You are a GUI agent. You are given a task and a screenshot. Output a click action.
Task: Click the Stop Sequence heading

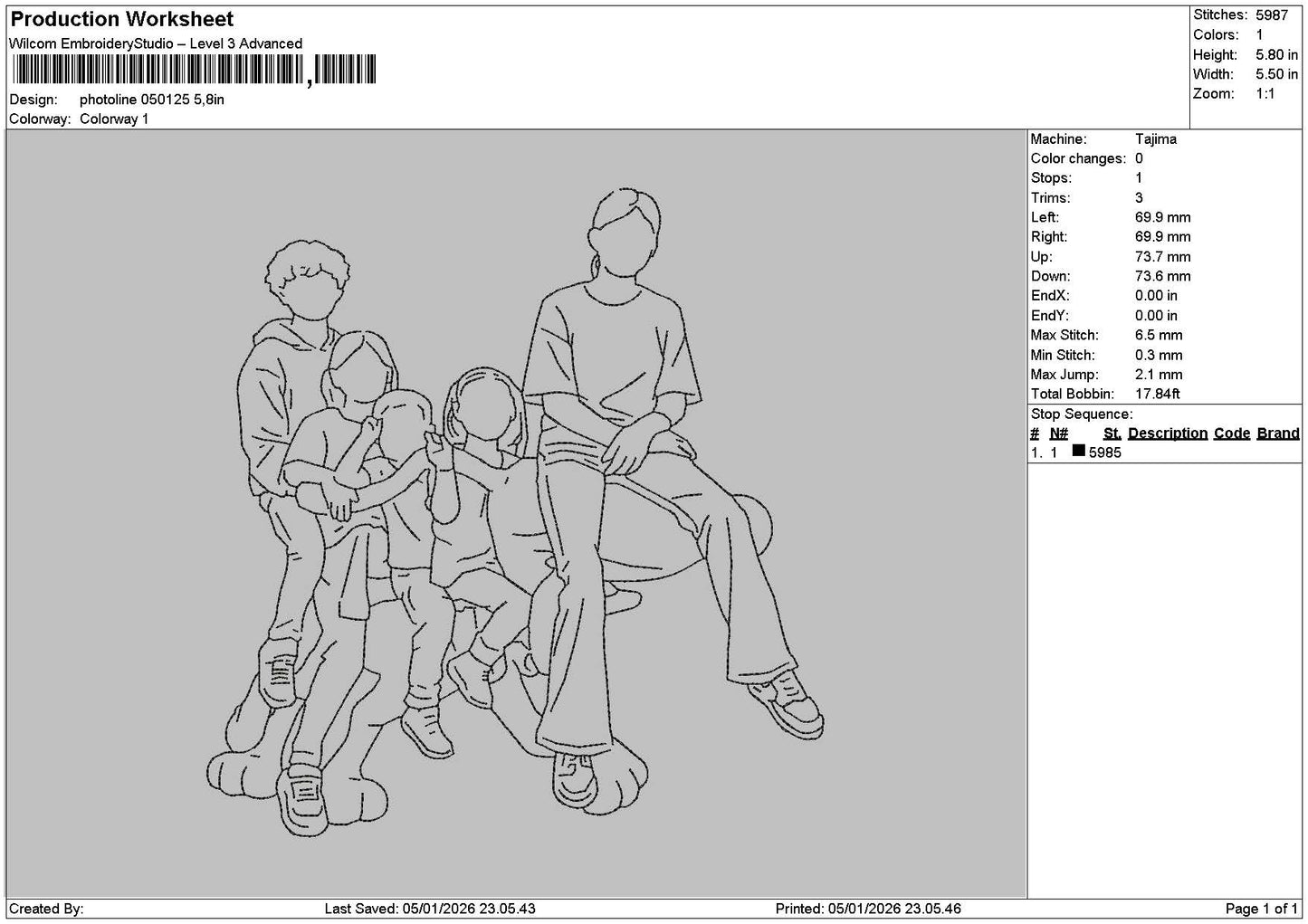[1082, 414]
